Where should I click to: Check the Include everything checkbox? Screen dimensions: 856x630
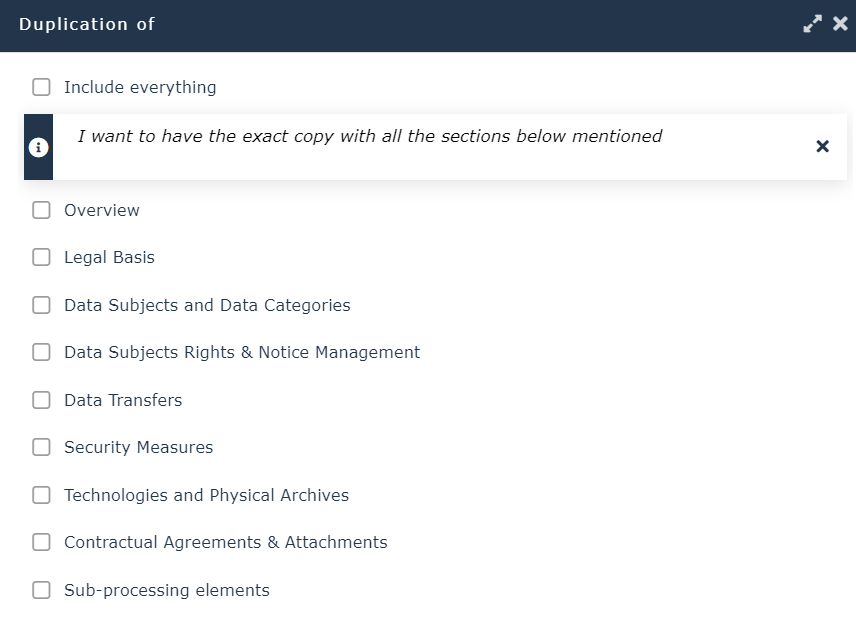point(41,87)
